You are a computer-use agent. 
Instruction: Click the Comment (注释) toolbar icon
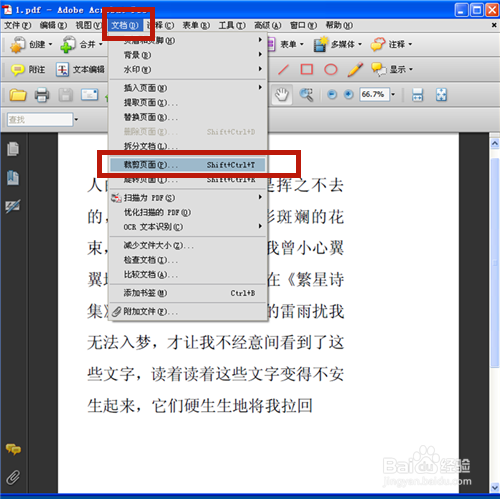[378, 44]
